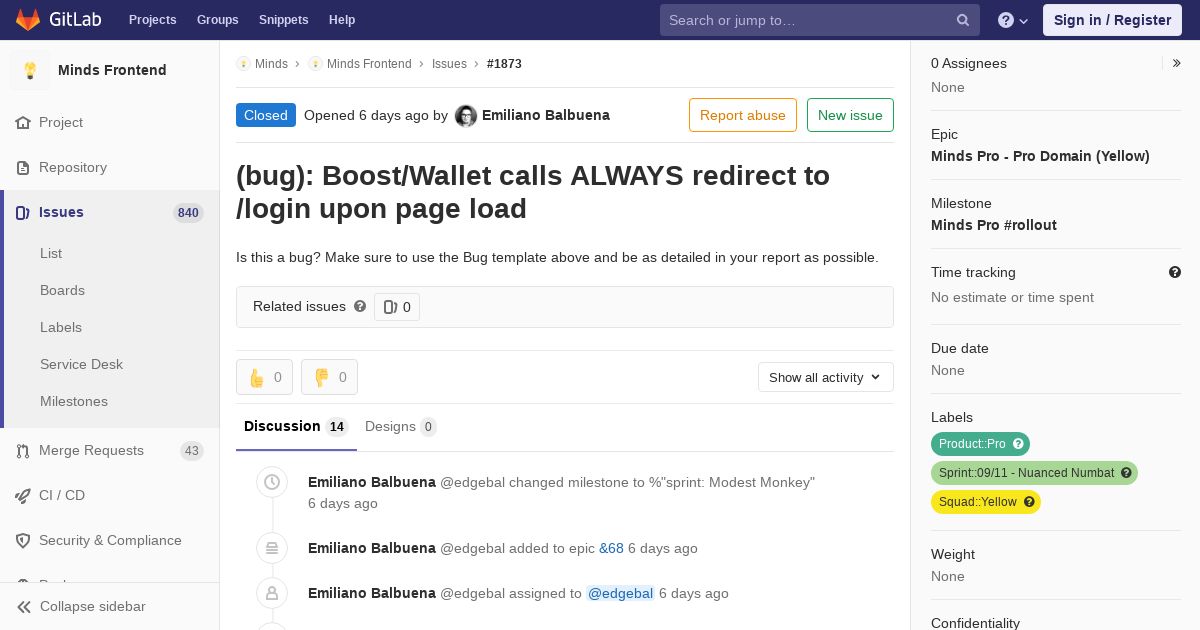The image size is (1200, 630).
Task: Click the thumbs up reaction
Action: click(x=264, y=377)
